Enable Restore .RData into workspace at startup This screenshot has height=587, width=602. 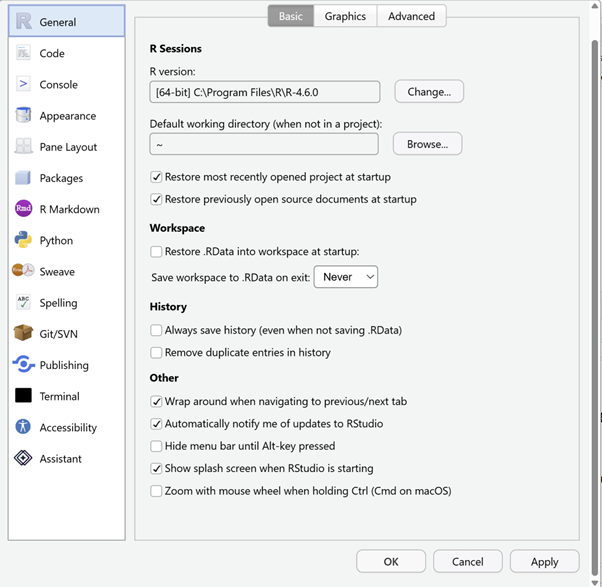[156, 252]
